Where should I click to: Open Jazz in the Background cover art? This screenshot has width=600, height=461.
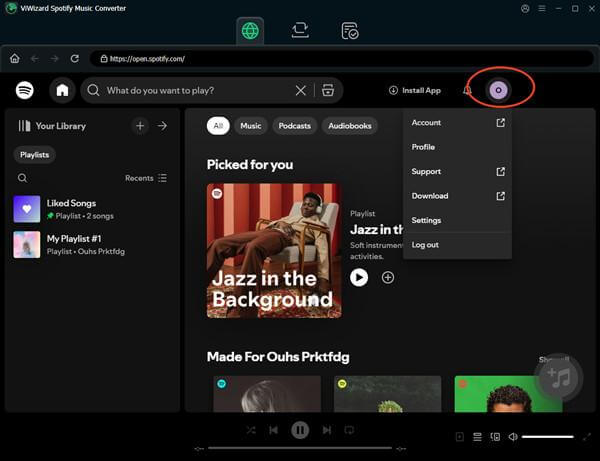(274, 251)
